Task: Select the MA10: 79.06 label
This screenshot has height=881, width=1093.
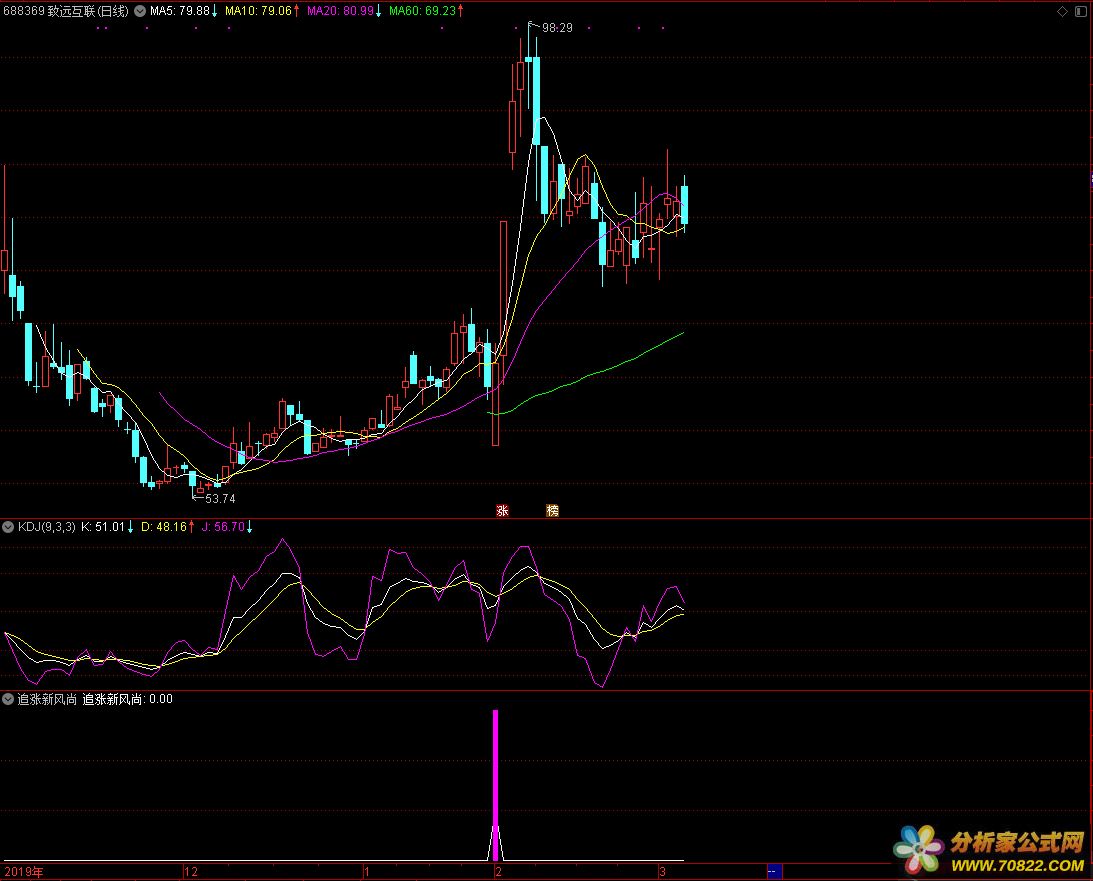Action: point(258,11)
